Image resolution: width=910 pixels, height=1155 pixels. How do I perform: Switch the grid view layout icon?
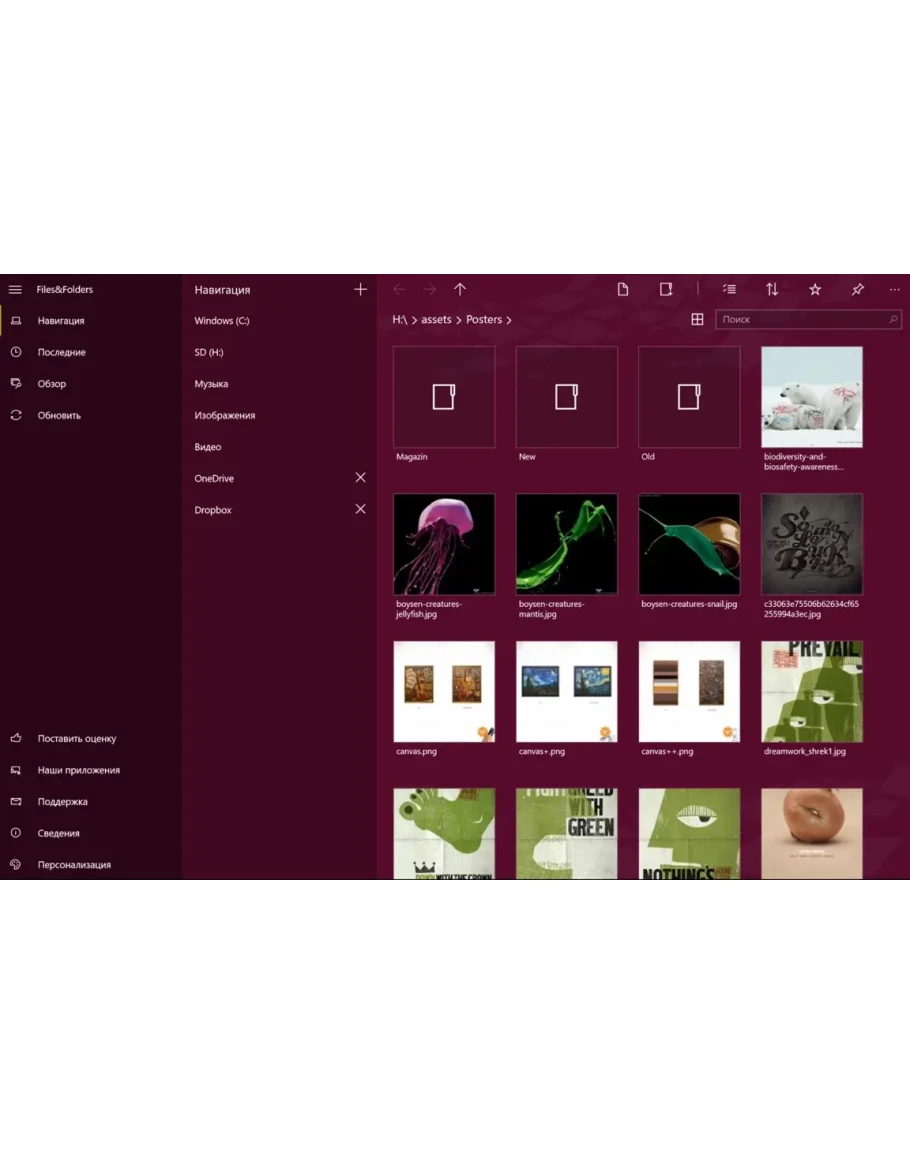[x=697, y=320]
